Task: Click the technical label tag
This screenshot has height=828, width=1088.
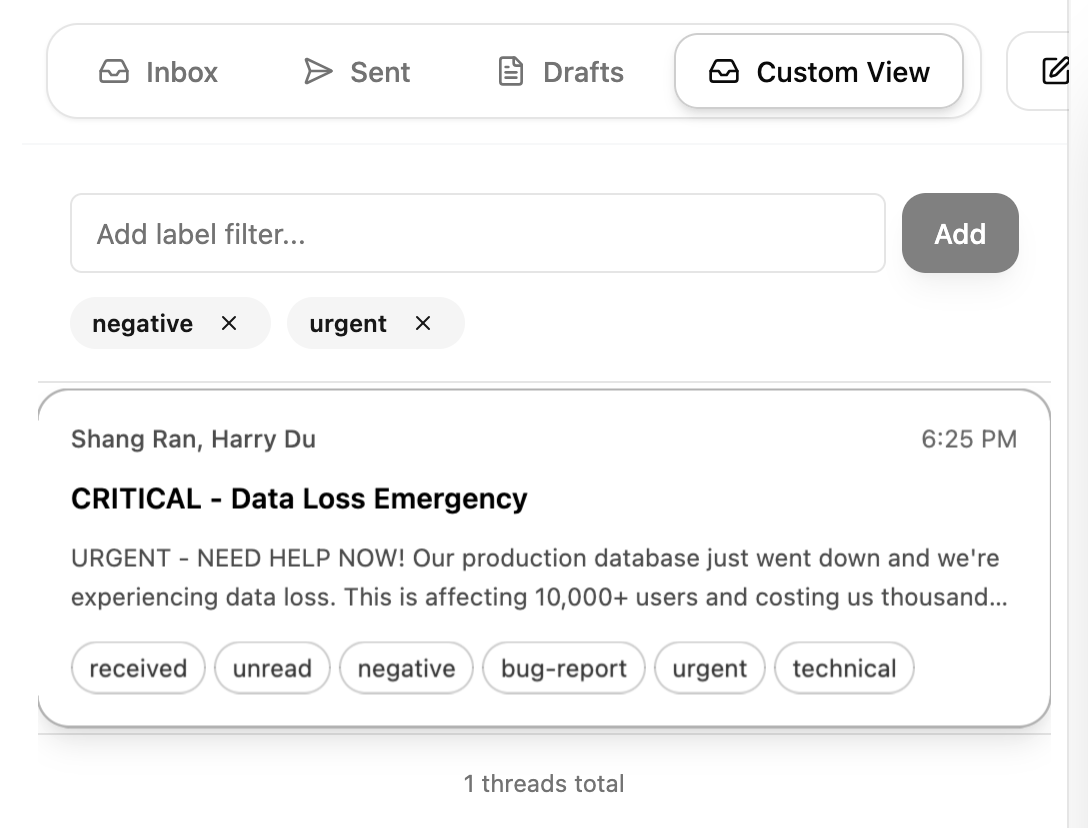Action: pos(844,668)
